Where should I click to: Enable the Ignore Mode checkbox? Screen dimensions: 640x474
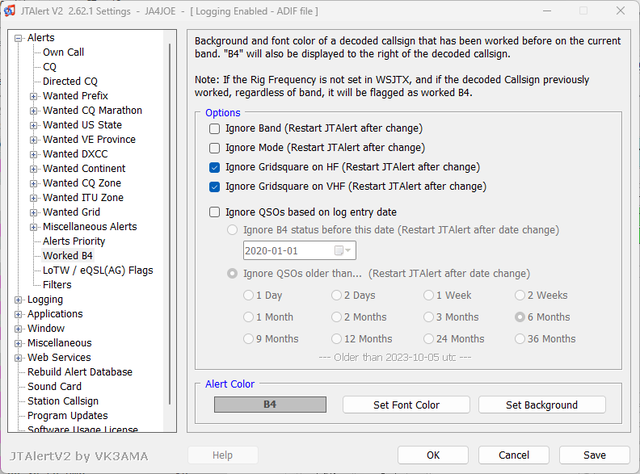click(x=214, y=148)
